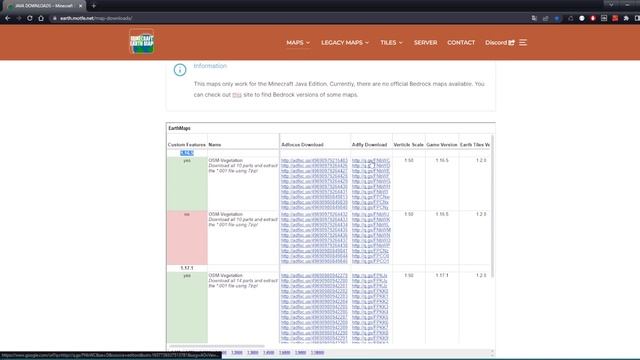Click the picture-frame extension icon
This screenshot has height=360, width=640.
point(604,18)
